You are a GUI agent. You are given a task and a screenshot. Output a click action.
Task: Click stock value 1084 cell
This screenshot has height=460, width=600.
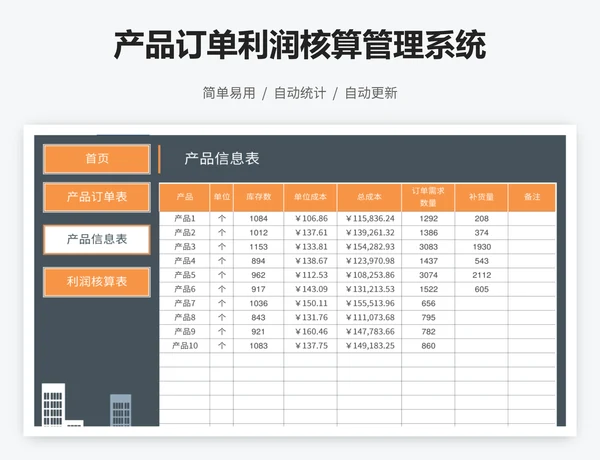pyautogui.click(x=259, y=219)
